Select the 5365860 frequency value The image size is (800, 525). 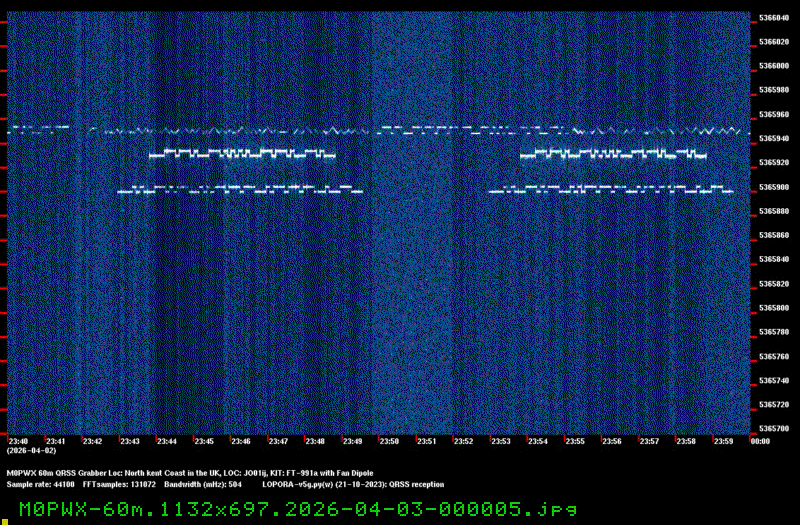pyautogui.click(x=774, y=235)
